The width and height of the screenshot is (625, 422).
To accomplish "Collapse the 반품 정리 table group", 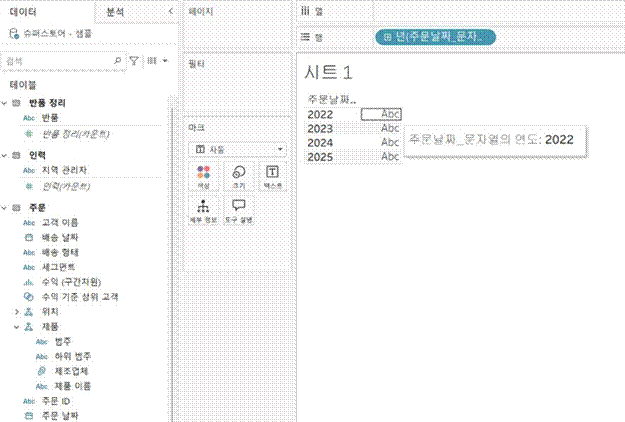I will coord(5,103).
